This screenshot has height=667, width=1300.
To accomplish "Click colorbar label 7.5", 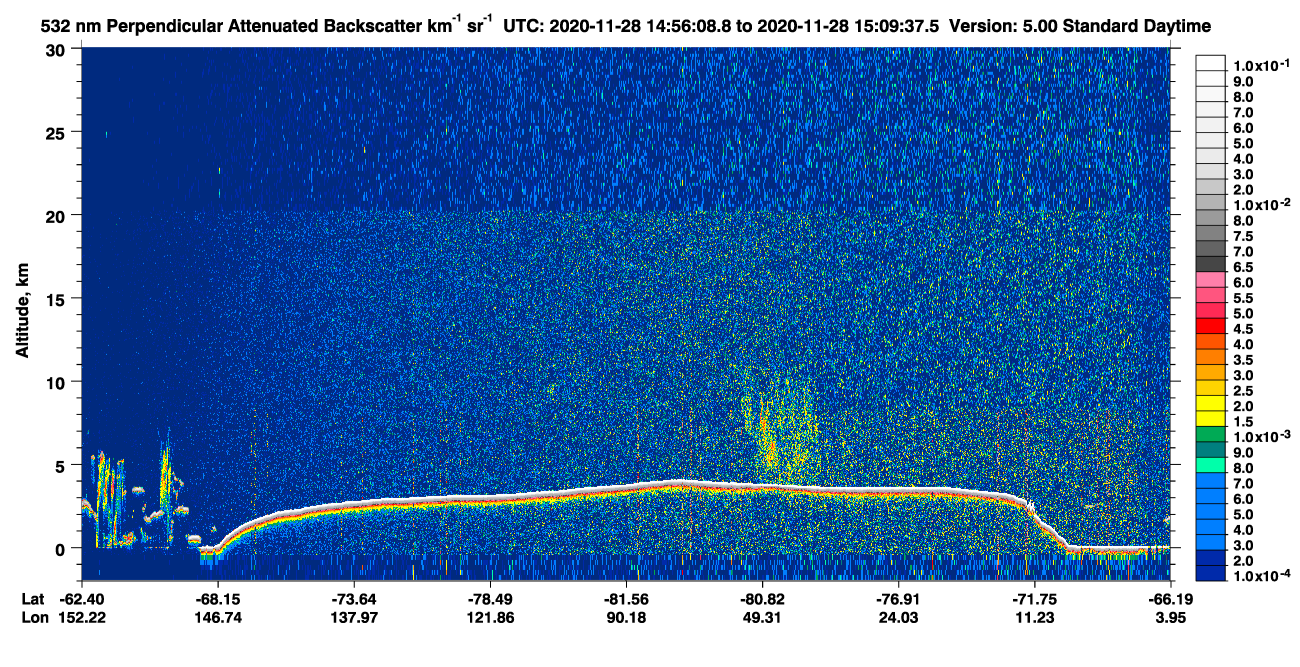I will 1242,236.
